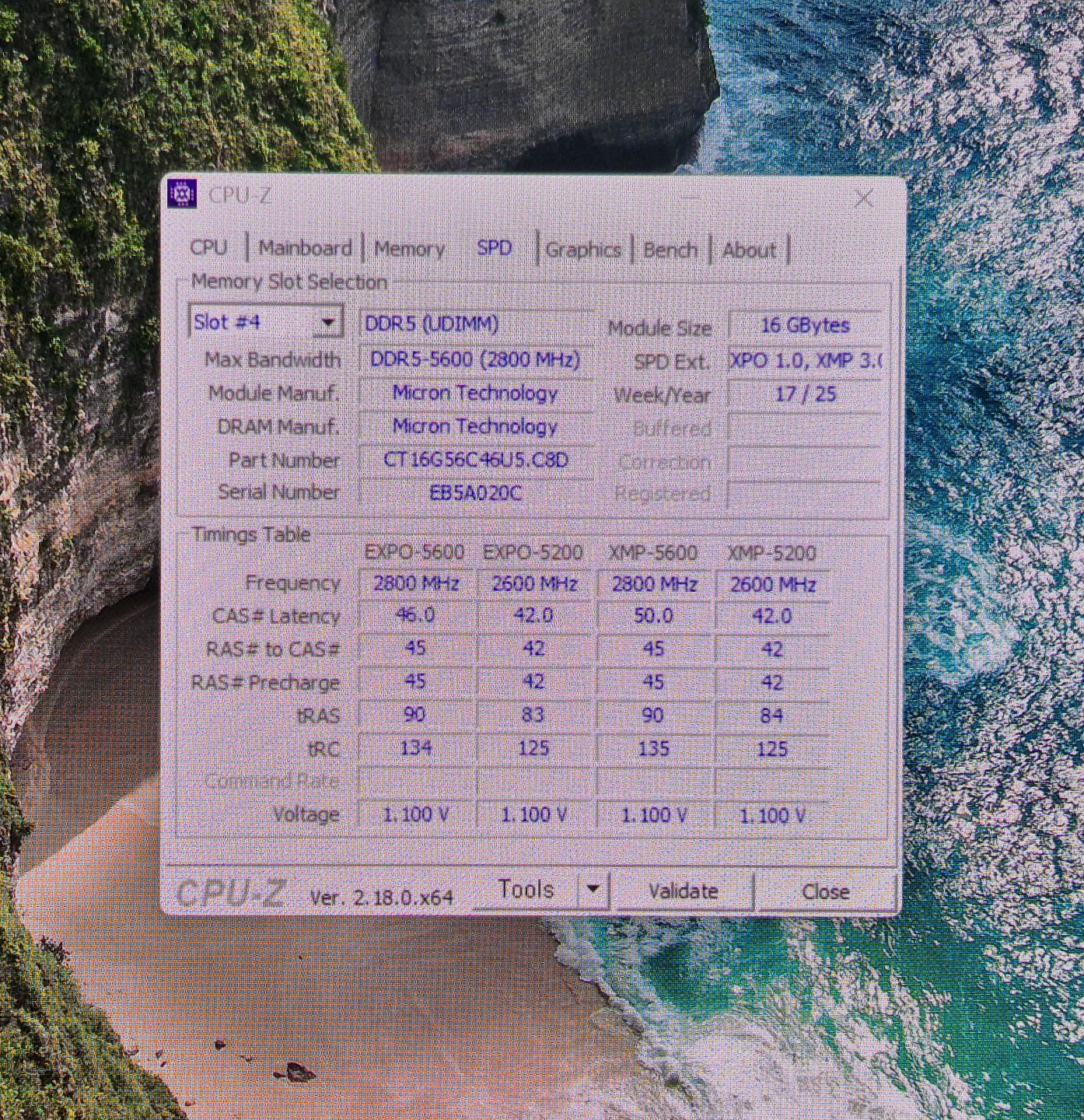Open the Mainboard tab
Image resolution: width=1084 pixels, height=1120 pixels.
[305, 248]
